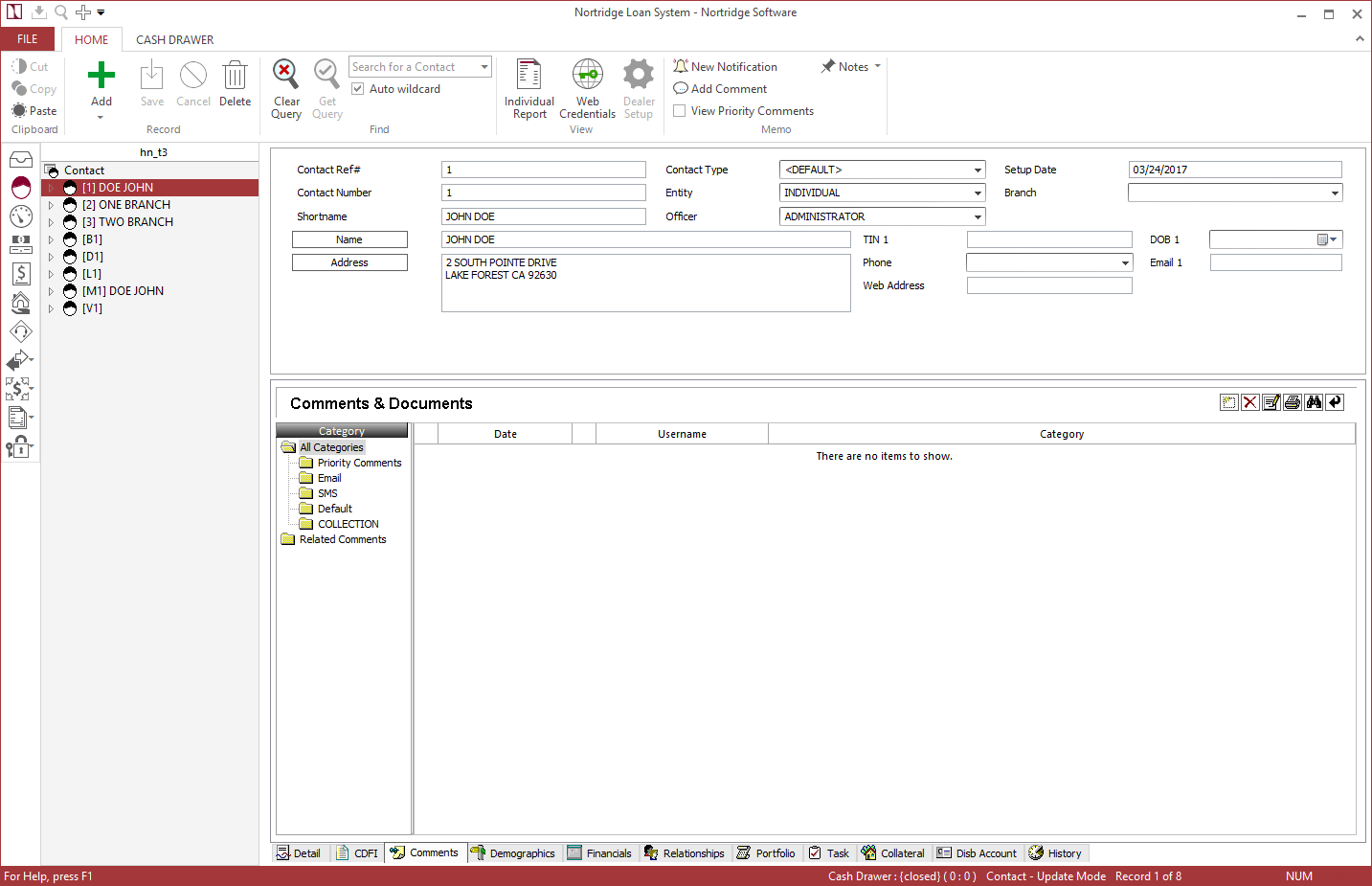Open the FILE menu
1372x886 pixels.
pyautogui.click(x=28, y=39)
